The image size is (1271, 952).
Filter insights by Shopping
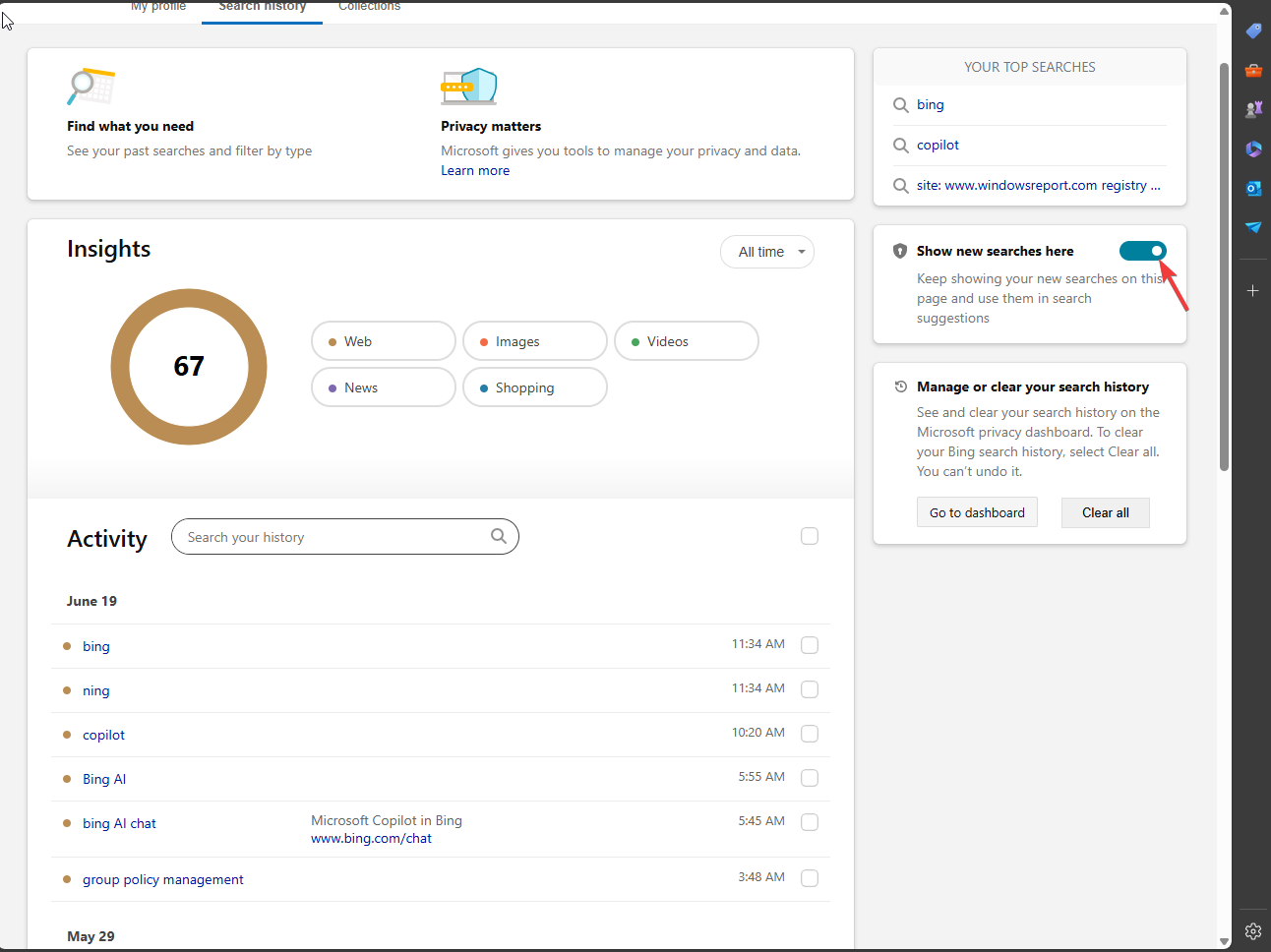[x=535, y=387]
